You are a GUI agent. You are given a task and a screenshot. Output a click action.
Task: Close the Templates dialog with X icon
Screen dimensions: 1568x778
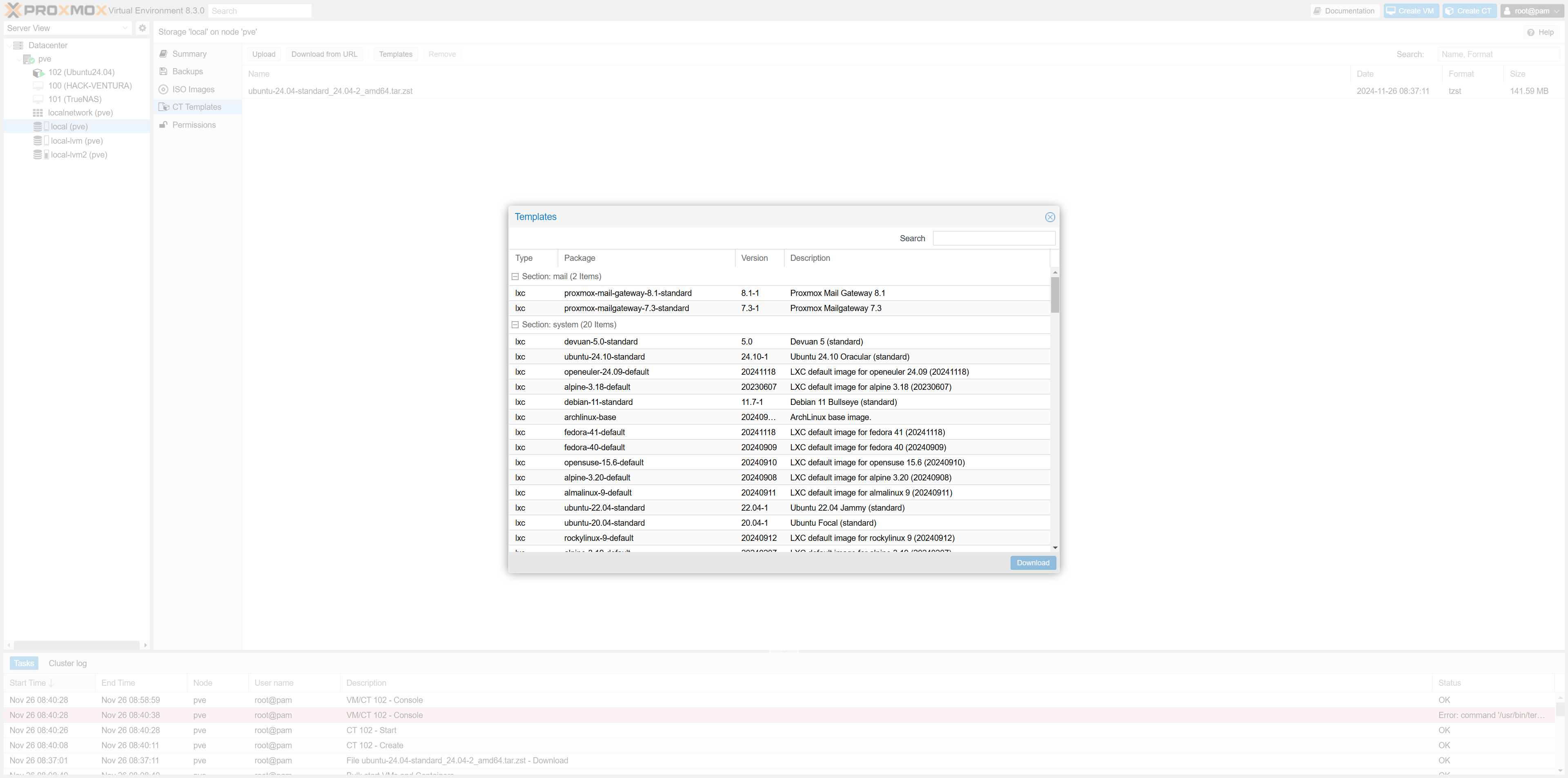click(x=1049, y=217)
